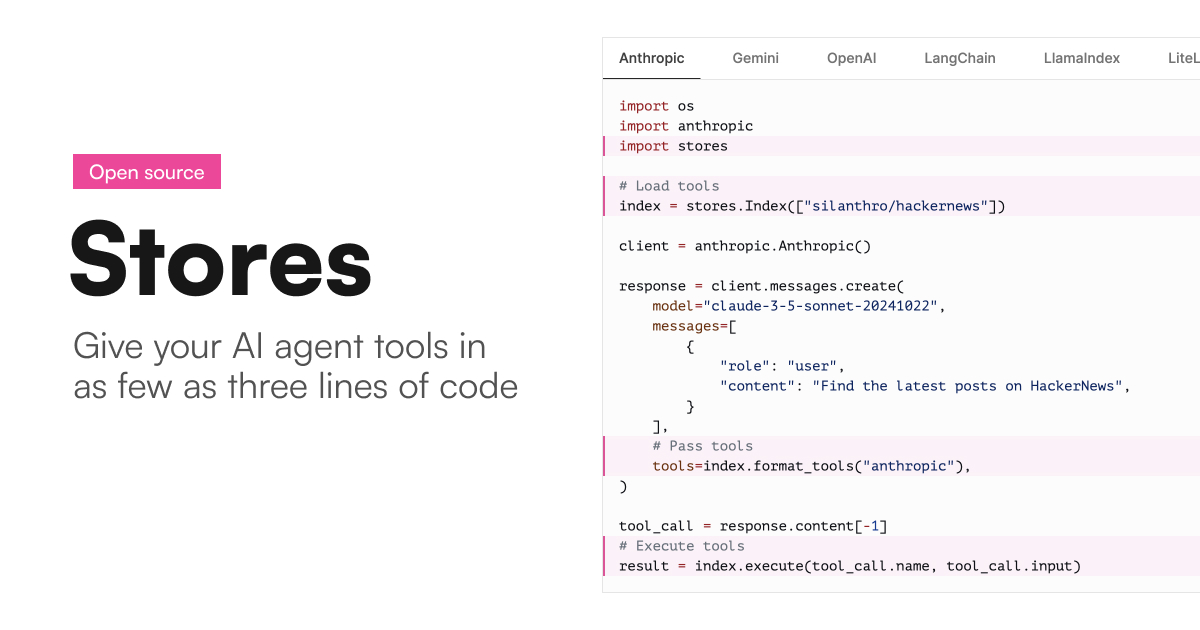Click the 'import os' code line
This screenshot has width=1200, height=630.
tap(656, 106)
